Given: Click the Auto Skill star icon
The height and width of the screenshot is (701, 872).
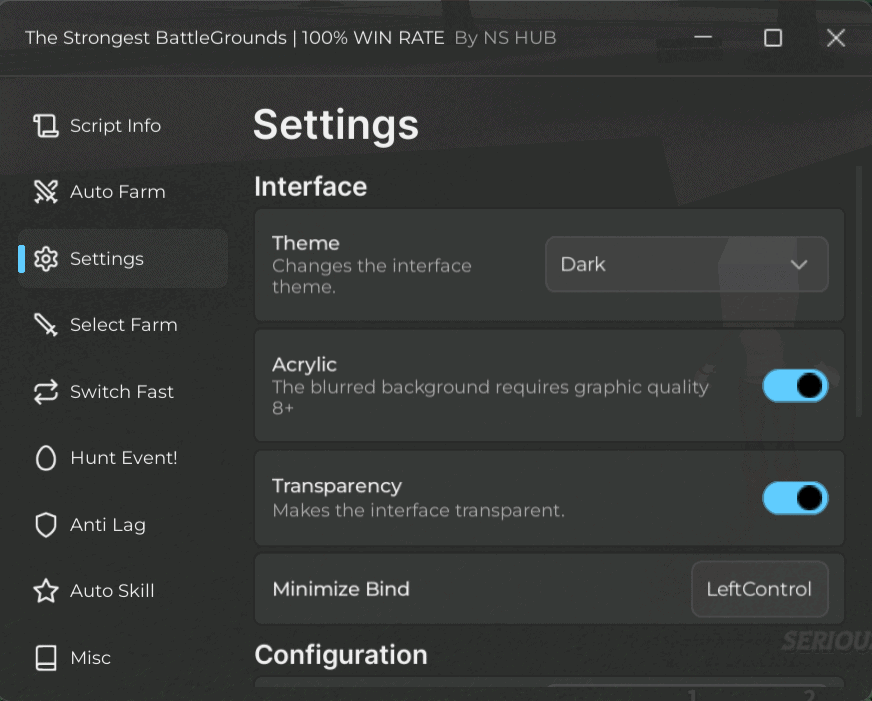Looking at the screenshot, I should (46, 591).
